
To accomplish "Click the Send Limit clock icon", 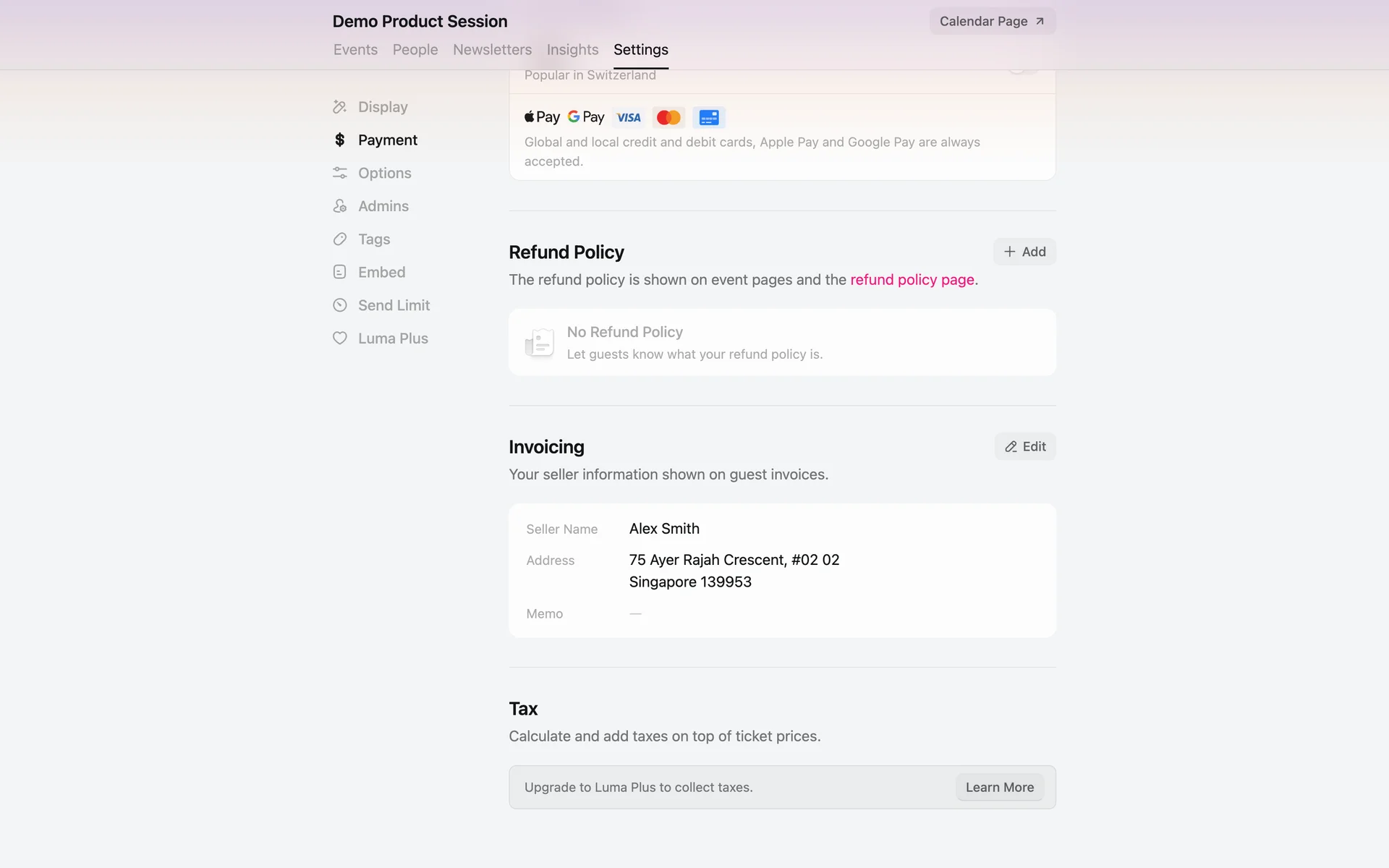I will pos(340,305).
